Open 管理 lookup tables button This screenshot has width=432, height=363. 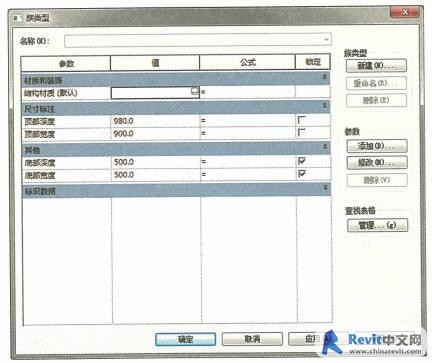coord(377,225)
